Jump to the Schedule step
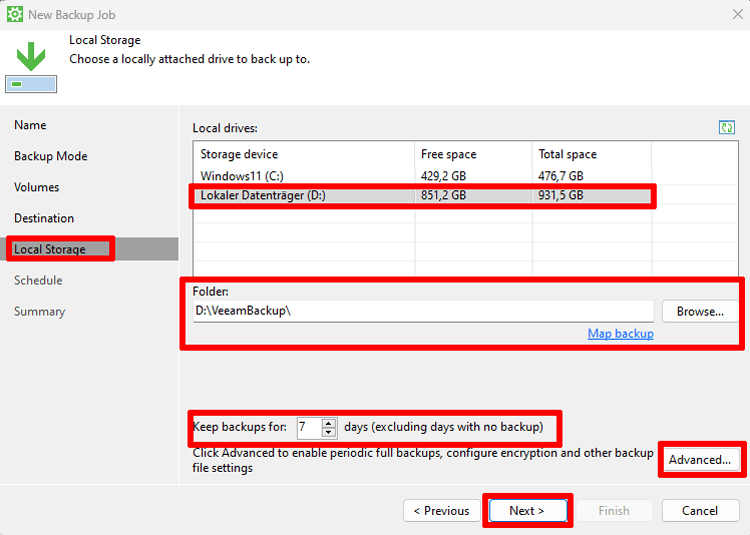The image size is (750, 535). pyautogui.click(x=38, y=280)
